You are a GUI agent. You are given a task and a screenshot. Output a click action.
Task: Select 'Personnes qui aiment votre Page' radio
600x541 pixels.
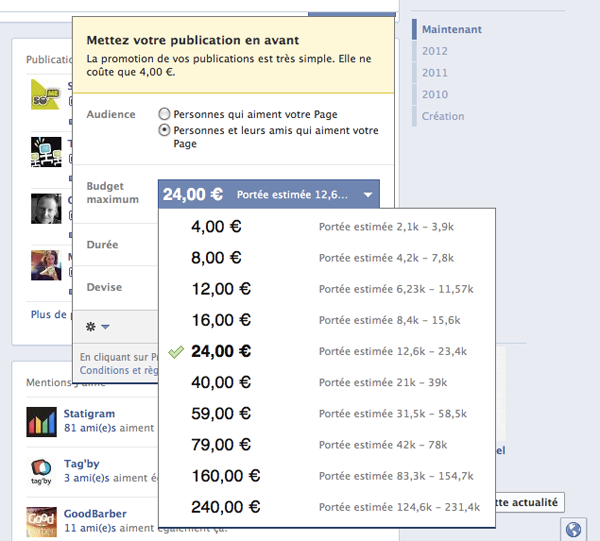tap(164, 114)
